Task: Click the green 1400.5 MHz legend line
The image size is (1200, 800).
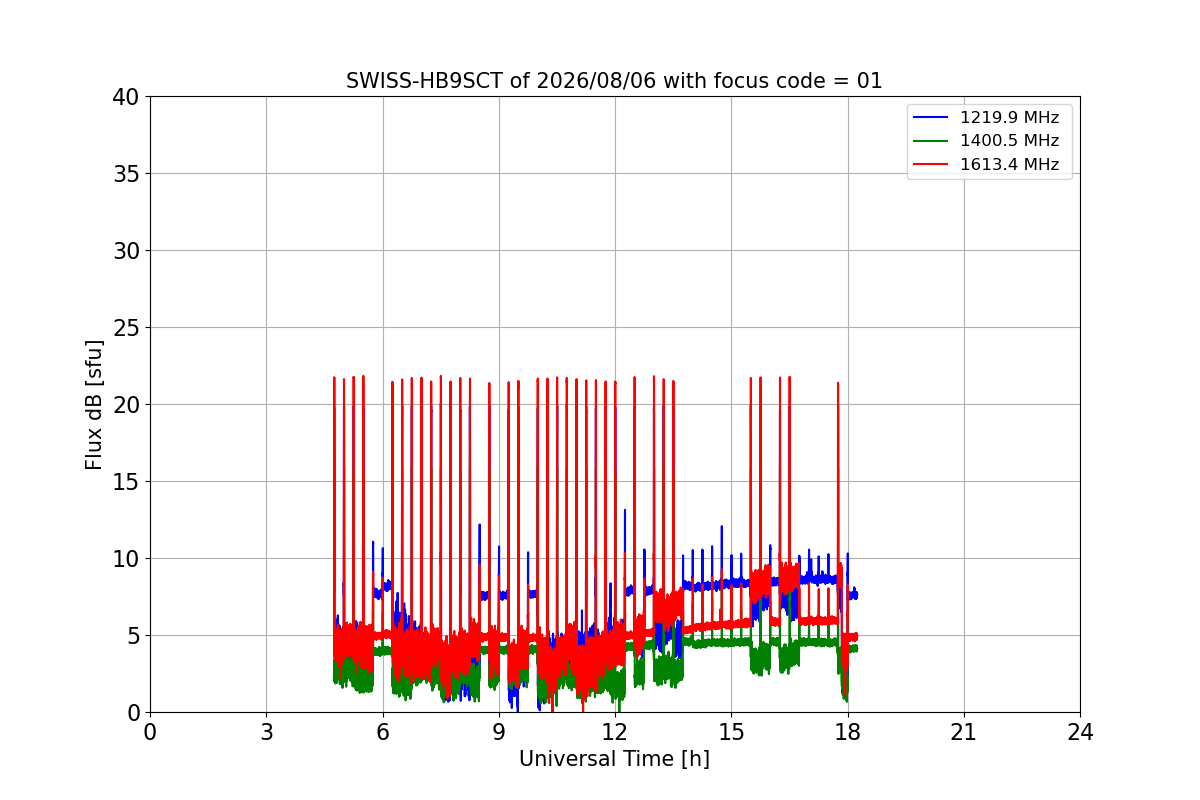Action: [931, 141]
